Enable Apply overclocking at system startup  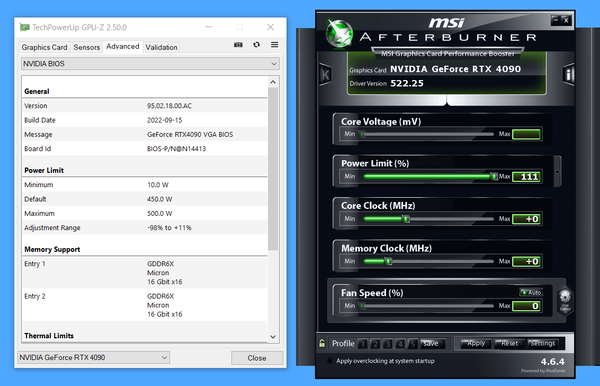(x=329, y=361)
